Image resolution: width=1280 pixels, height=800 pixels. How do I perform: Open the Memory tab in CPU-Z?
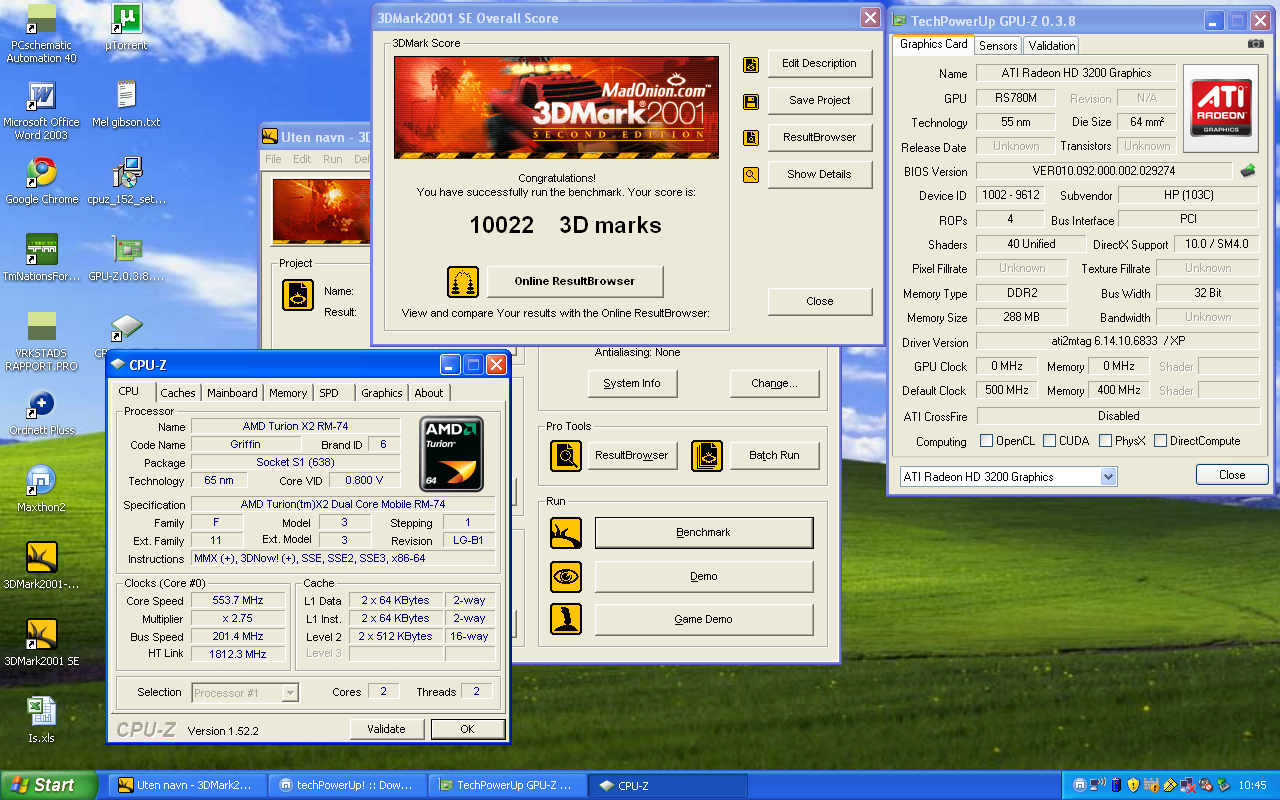288,393
